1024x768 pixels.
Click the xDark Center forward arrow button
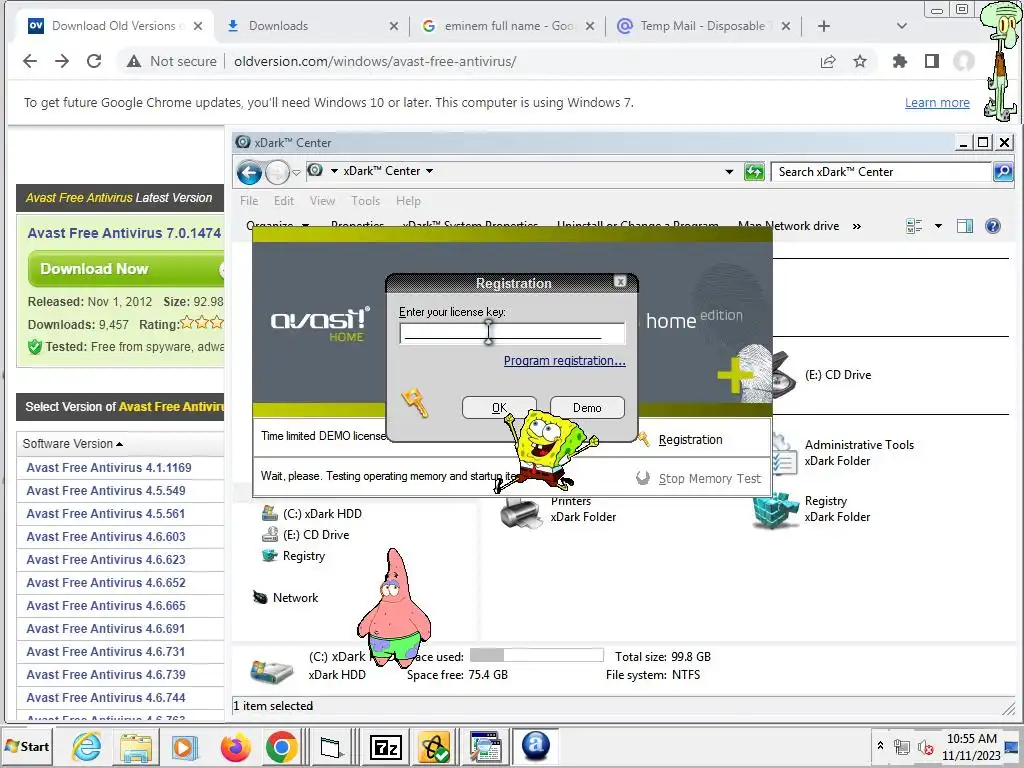point(277,172)
